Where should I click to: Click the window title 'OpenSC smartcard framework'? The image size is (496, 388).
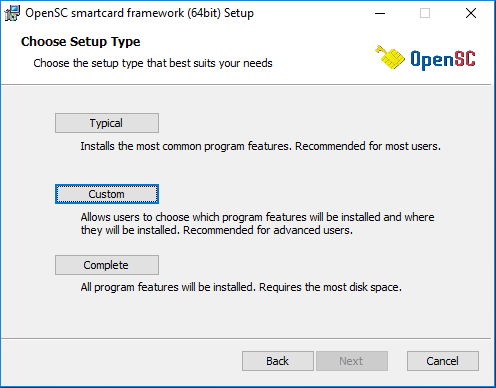(x=105, y=13)
